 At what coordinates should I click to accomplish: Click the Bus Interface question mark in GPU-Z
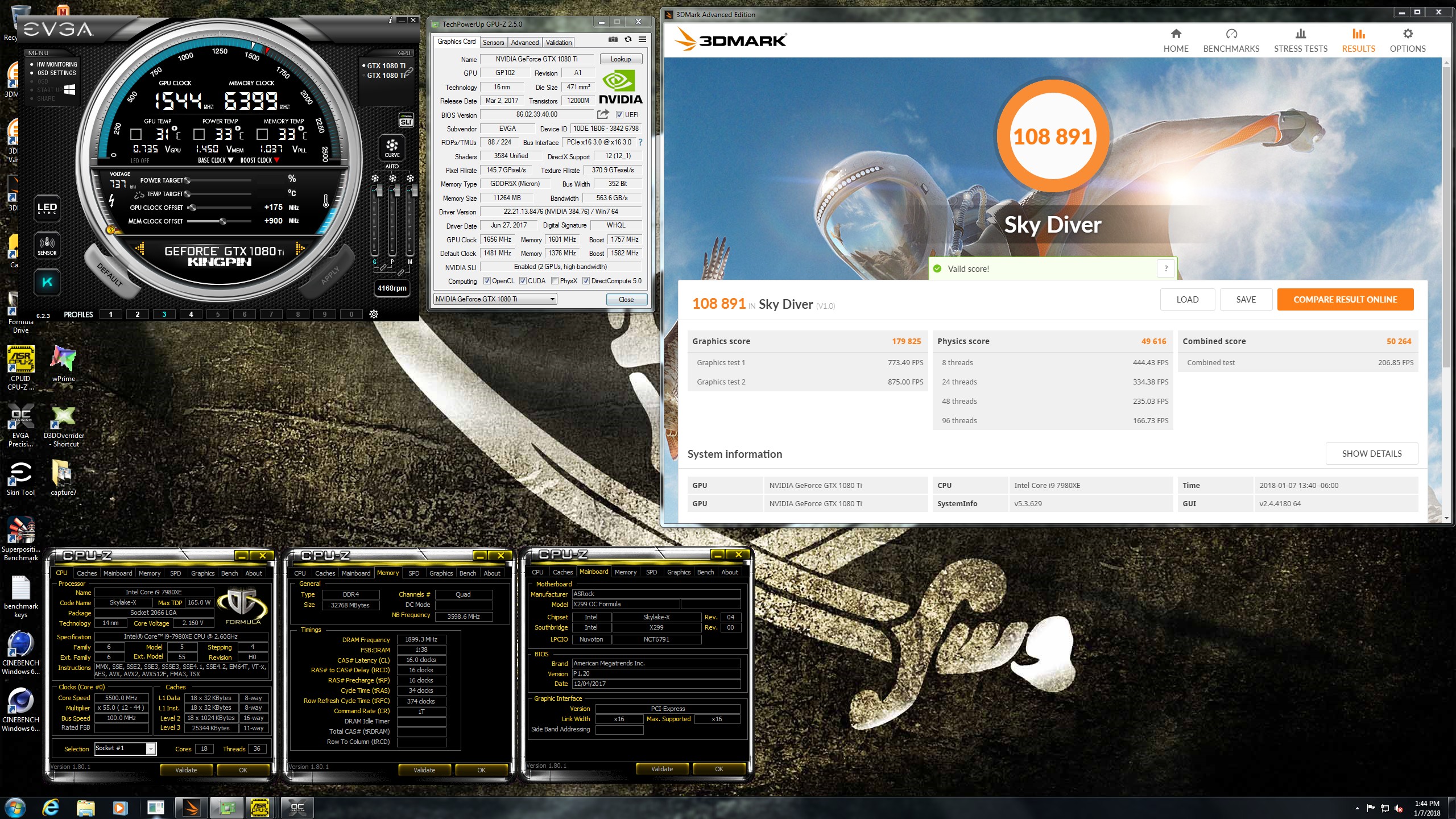tap(640, 142)
